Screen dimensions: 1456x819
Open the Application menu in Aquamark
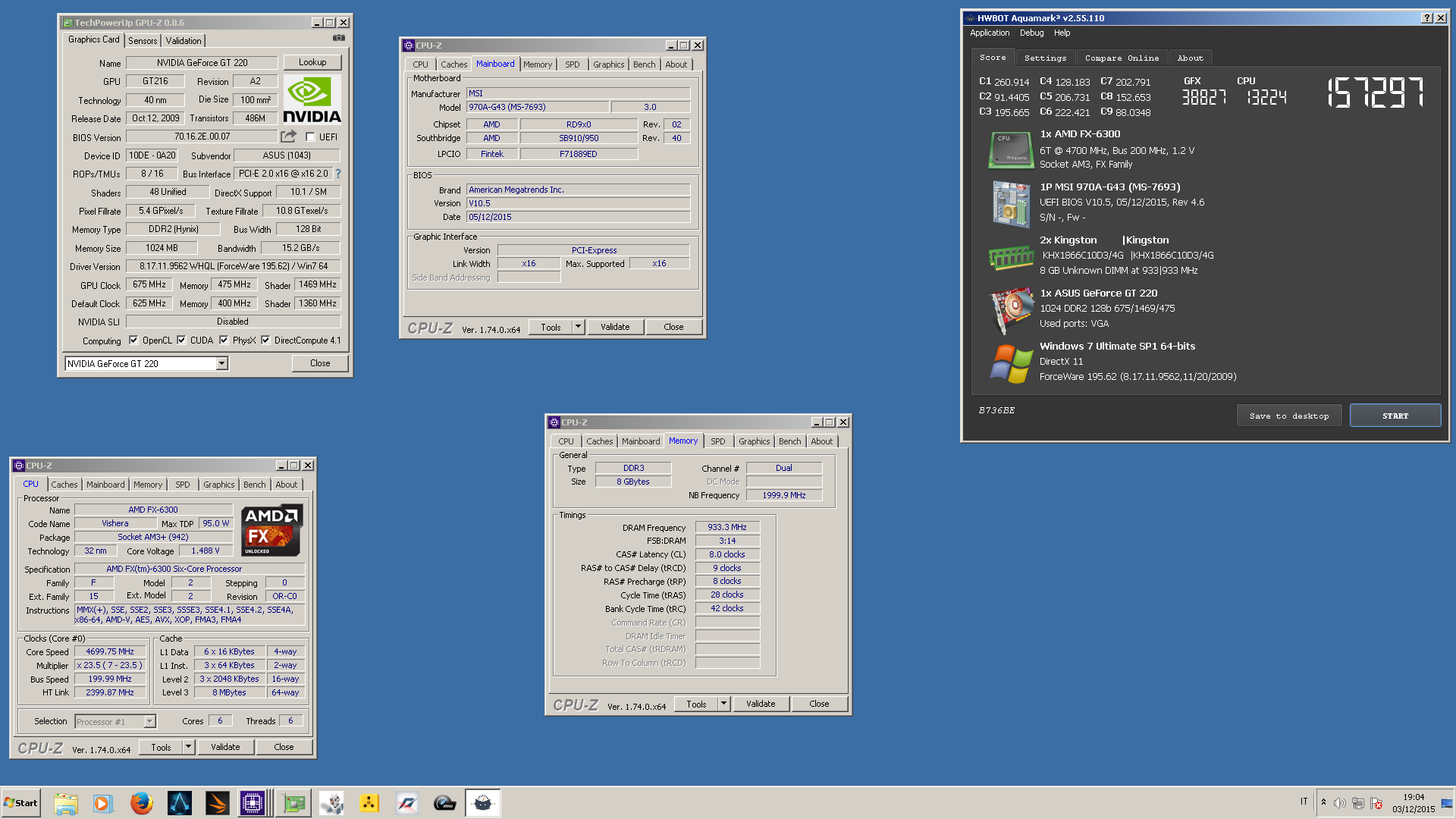pos(990,33)
